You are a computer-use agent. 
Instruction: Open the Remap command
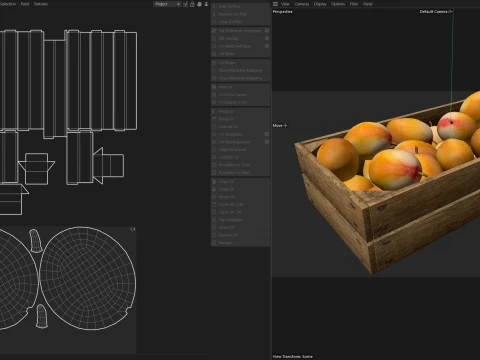240,243
